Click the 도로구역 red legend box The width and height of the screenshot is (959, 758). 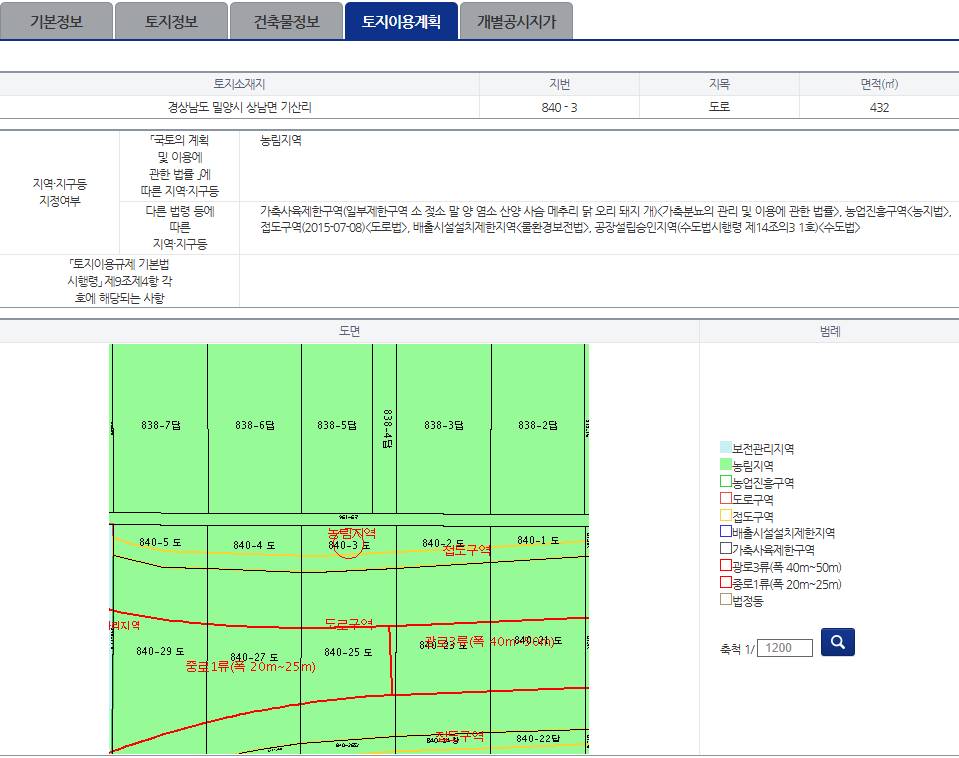tap(725, 498)
